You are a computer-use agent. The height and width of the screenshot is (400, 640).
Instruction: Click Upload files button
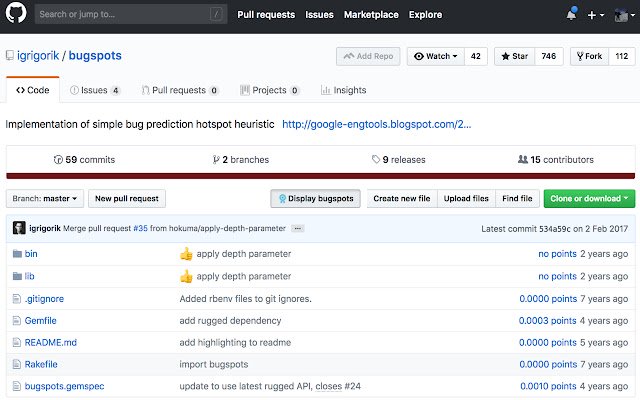(x=466, y=198)
